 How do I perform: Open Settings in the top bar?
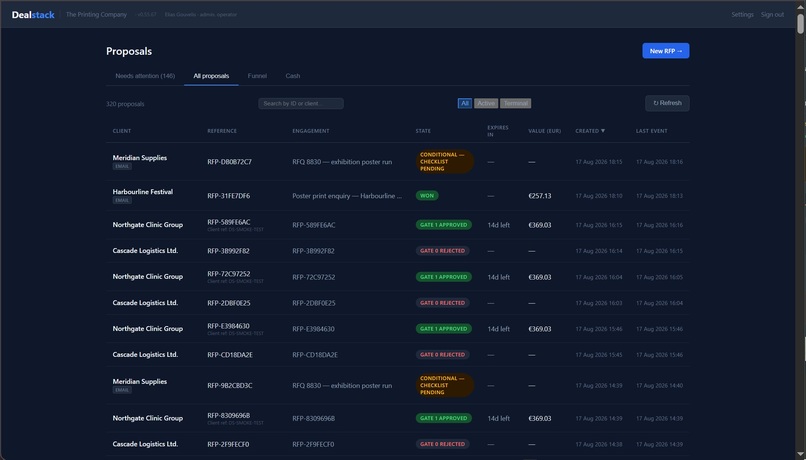coord(742,14)
